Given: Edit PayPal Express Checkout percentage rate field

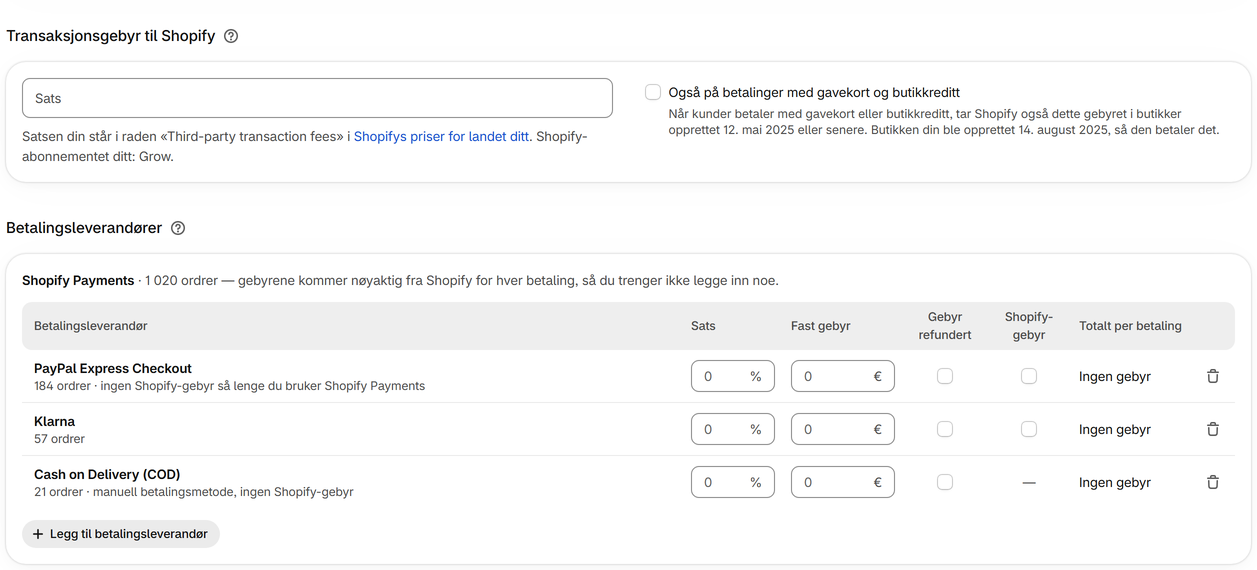Looking at the screenshot, I should point(733,376).
